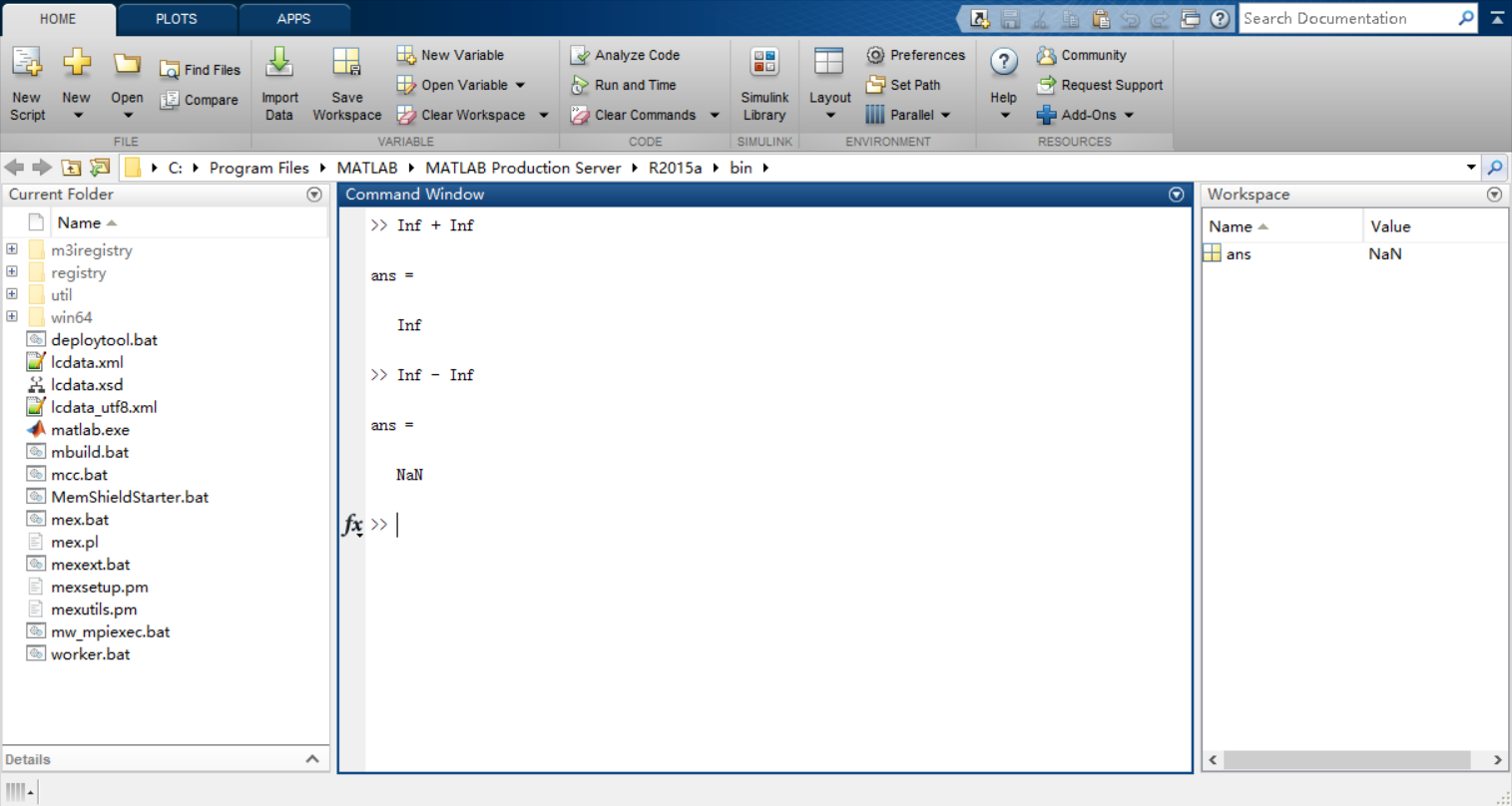
Task: Switch to the APPS tab
Action: coord(293,19)
